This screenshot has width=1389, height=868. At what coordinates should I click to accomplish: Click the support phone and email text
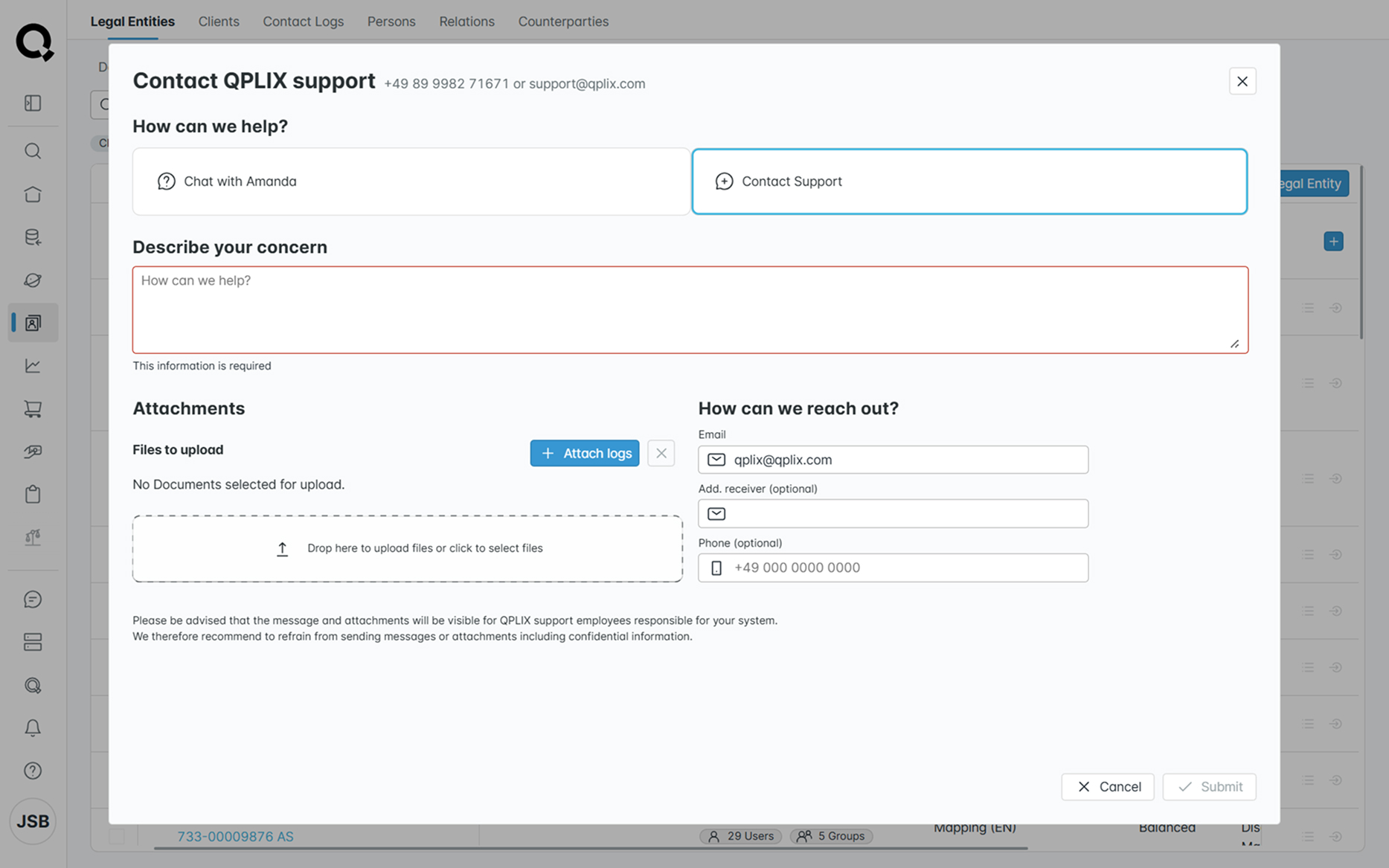click(515, 84)
